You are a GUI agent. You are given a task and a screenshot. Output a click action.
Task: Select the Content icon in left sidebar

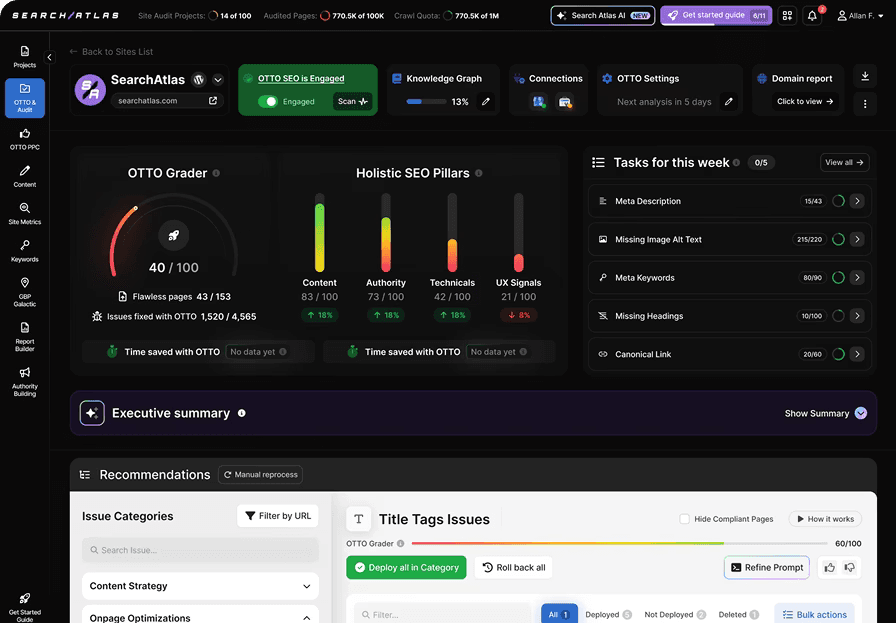[x=24, y=175]
